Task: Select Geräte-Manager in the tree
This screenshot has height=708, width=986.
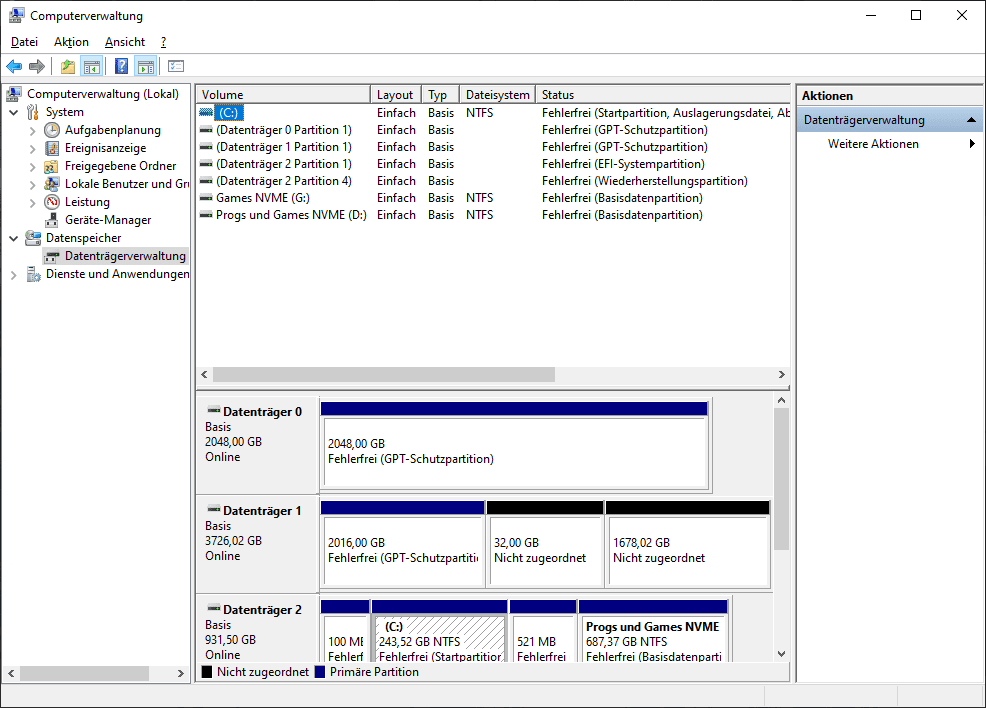Action: pos(108,220)
